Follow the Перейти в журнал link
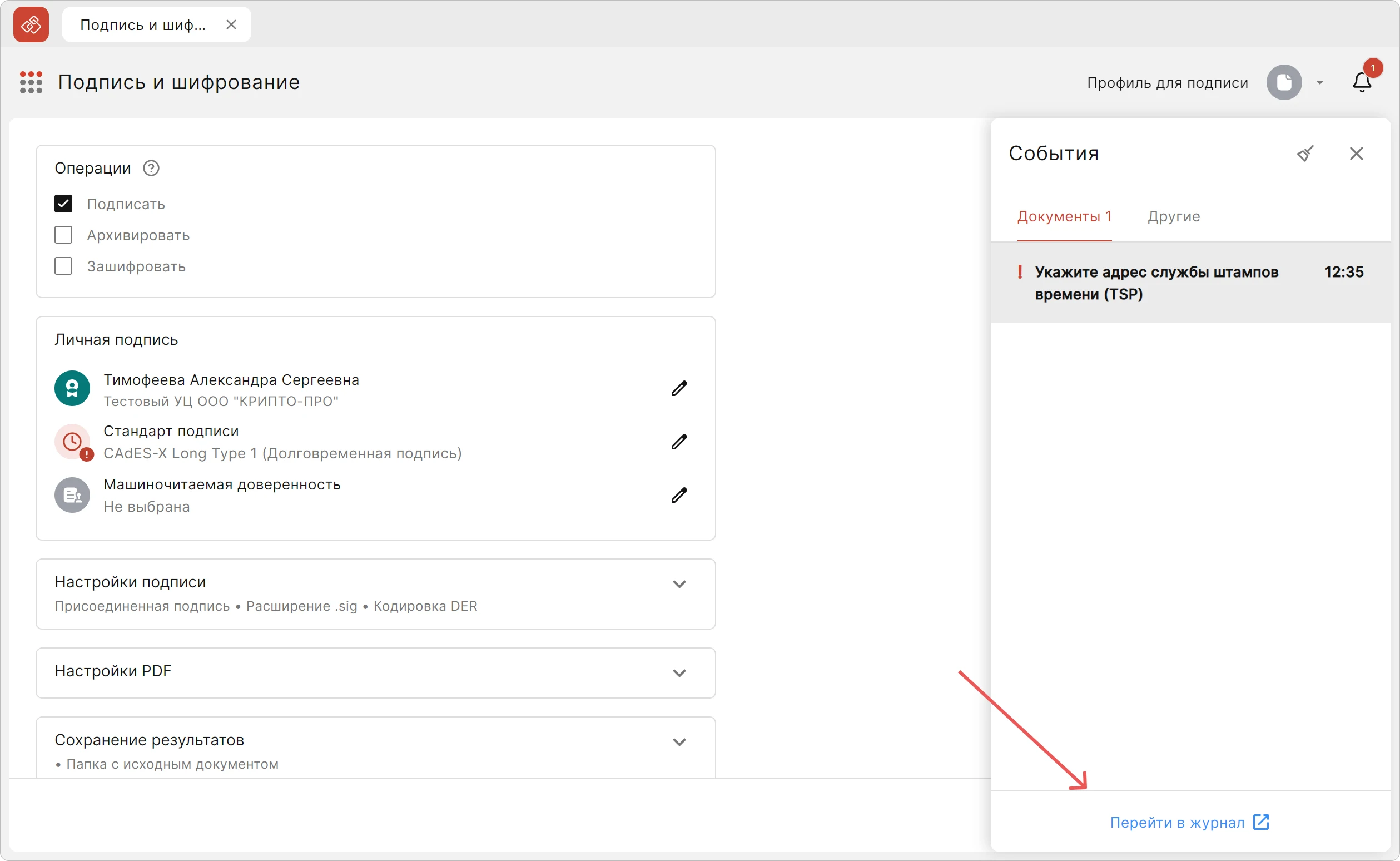This screenshot has height=861, width=1400. (x=1189, y=822)
